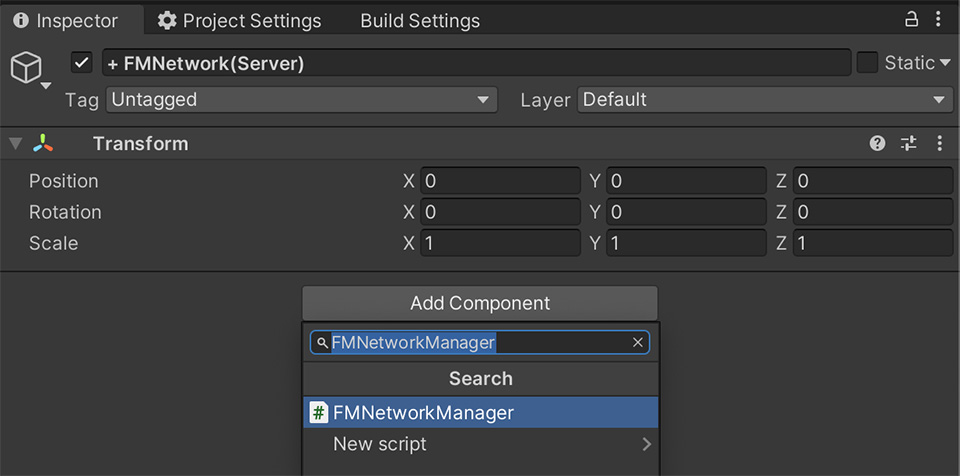Open the Inspector tab's three-dot options menu
This screenshot has height=476, width=960.
click(938, 20)
